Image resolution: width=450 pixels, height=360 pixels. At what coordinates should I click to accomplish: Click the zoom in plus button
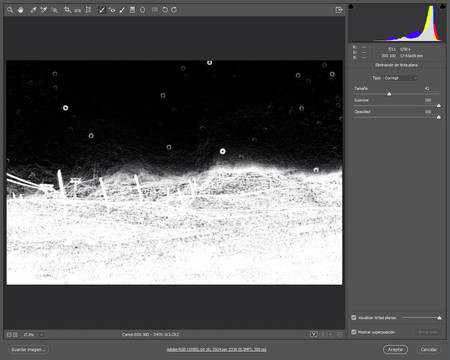tap(15, 334)
